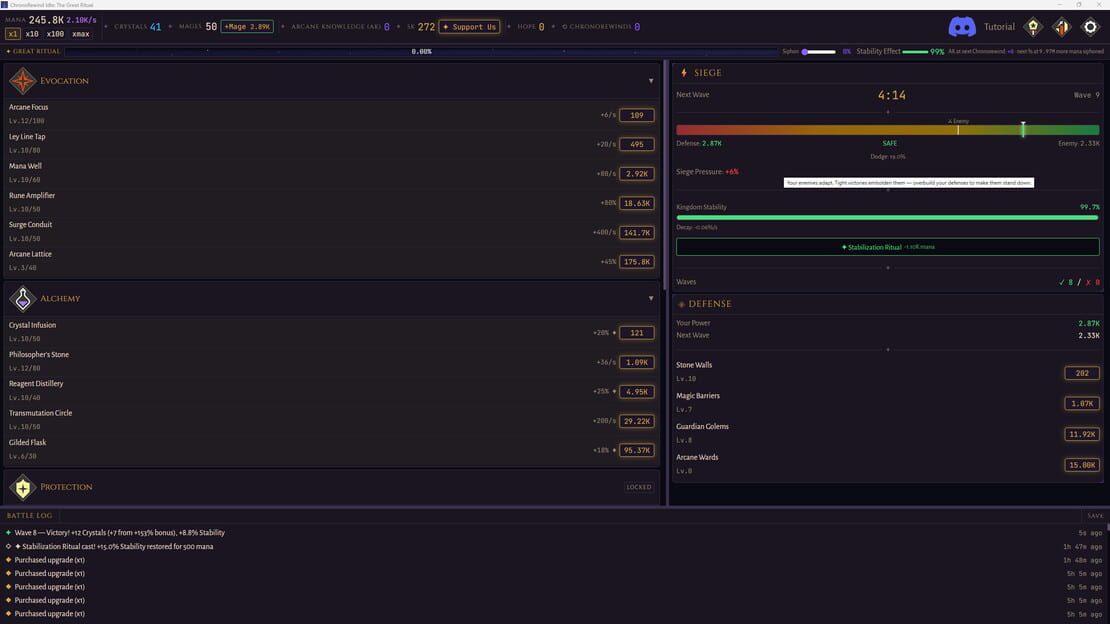Buy Guardian Golems upgrade for 11.92K
Image resolution: width=1110 pixels, height=624 pixels.
[x=1082, y=434]
